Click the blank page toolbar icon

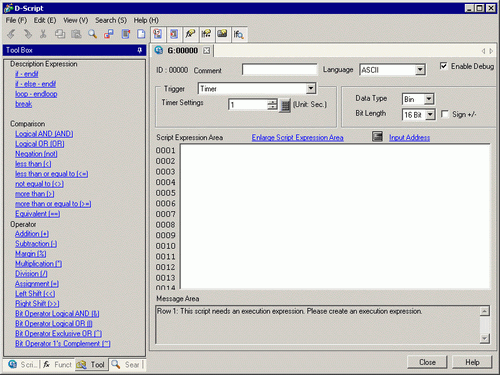pos(141,34)
